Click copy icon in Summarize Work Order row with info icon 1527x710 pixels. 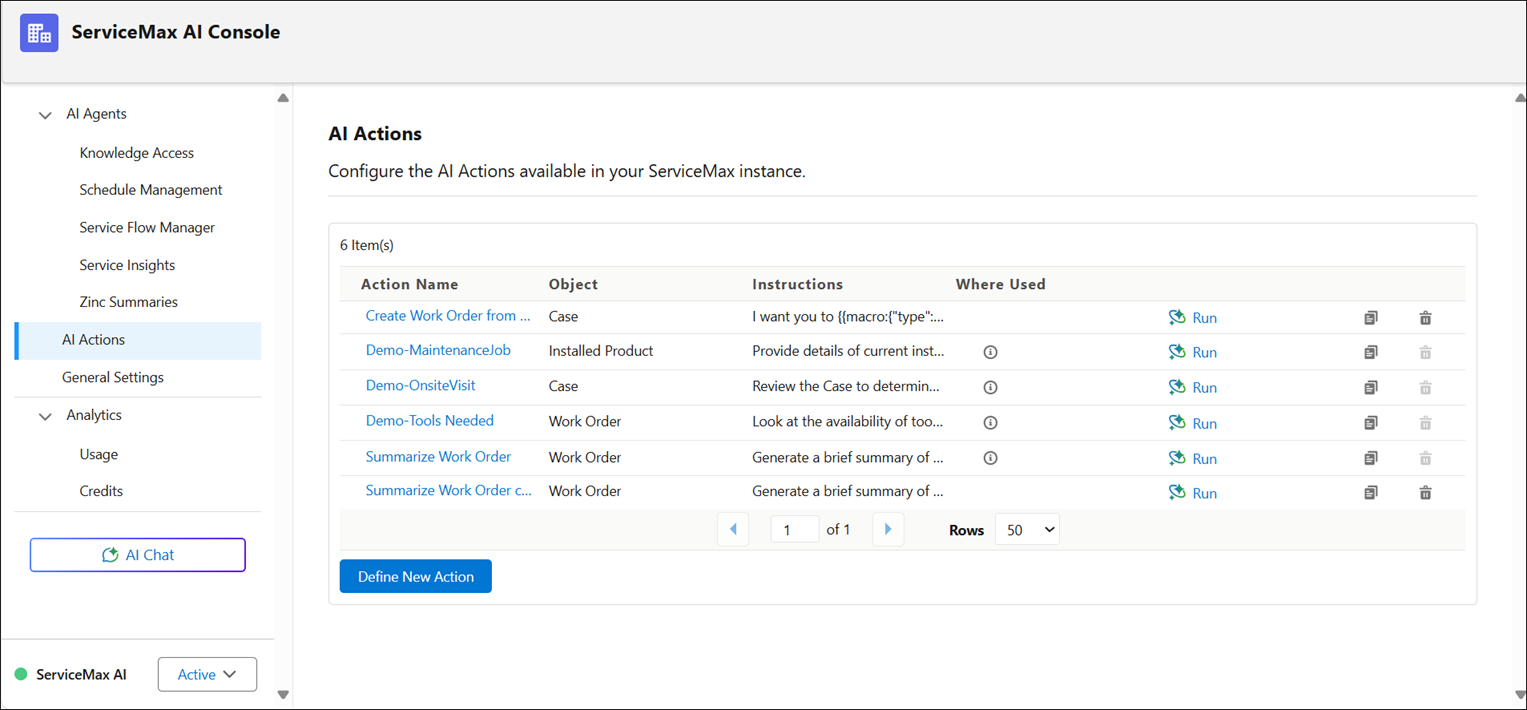click(1370, 458)
